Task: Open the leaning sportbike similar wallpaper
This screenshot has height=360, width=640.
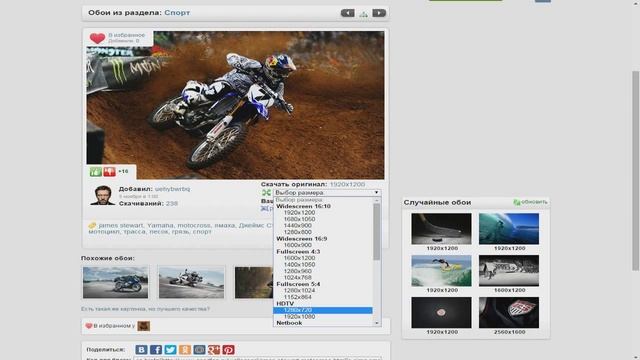Action: [x=191, y=282]
